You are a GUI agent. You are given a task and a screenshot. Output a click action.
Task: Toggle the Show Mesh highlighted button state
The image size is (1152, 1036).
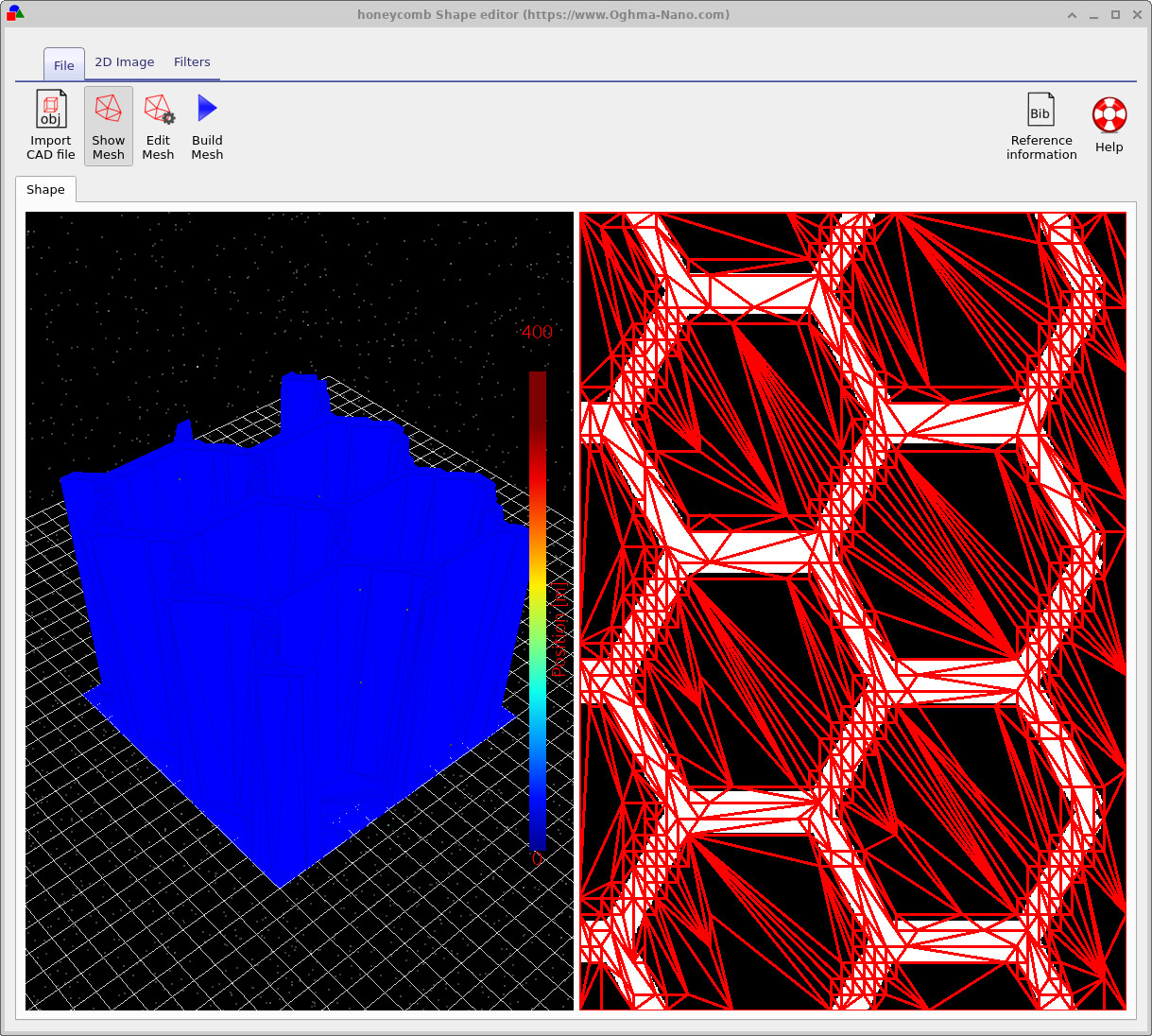click(x=108, y=126)
